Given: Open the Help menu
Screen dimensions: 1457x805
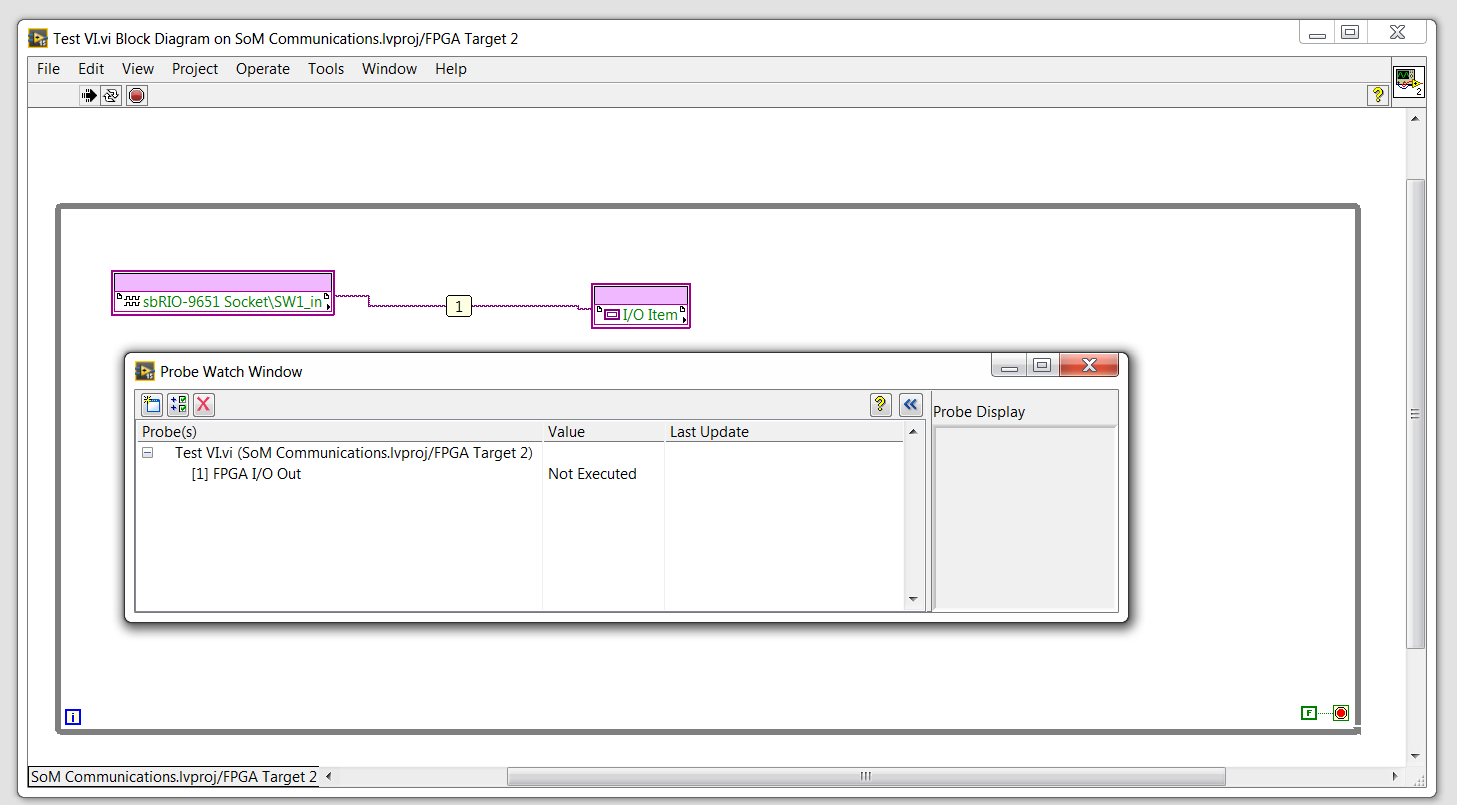Looking at the screenshot, I should [x=451, y=69].
